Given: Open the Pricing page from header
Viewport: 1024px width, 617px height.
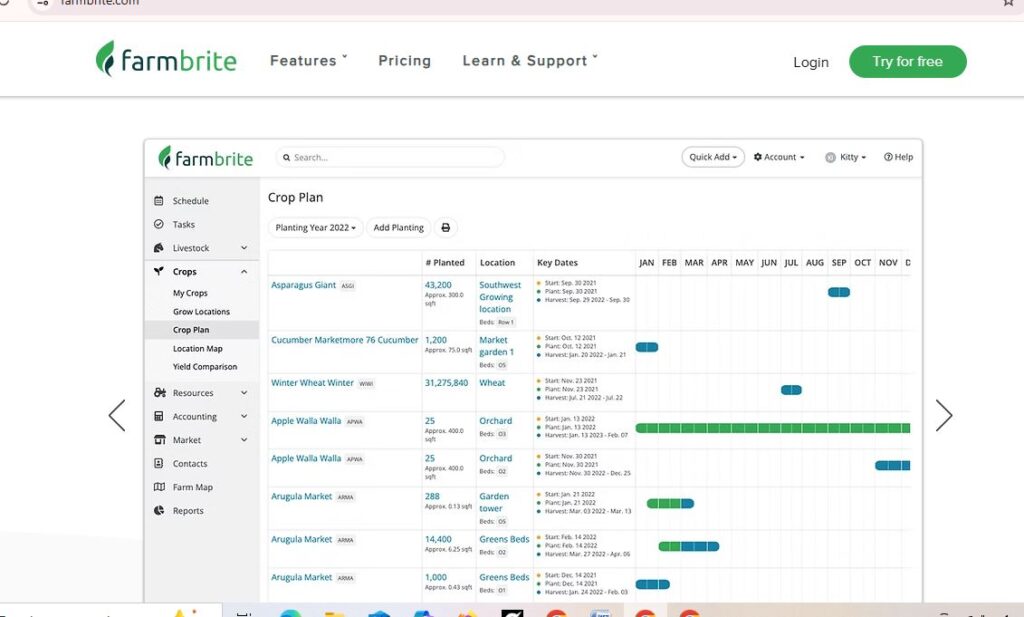Looking at the screenshot, I should pyautogui.click(x=404, y=61).
